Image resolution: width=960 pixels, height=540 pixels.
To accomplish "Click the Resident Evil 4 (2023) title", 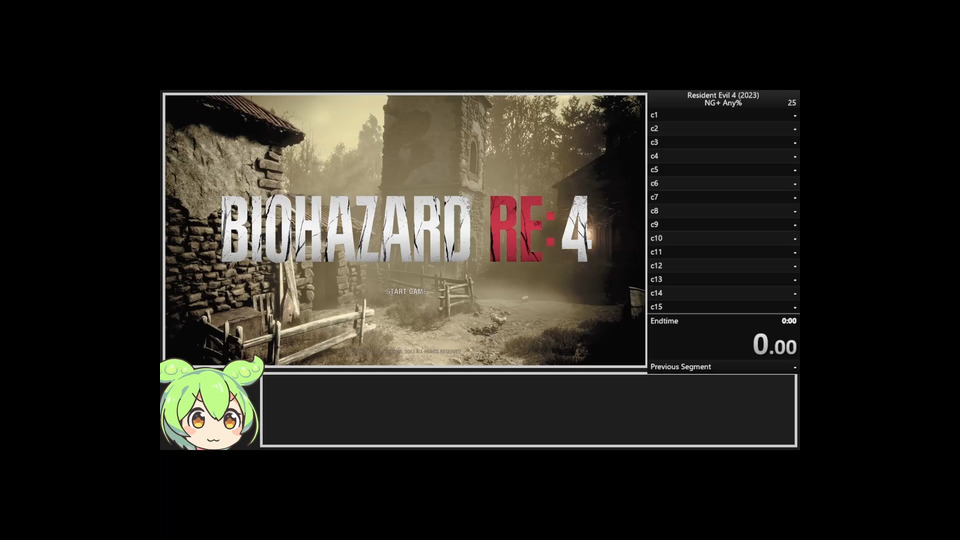I will pyautogui.click(x=723, y=95).
